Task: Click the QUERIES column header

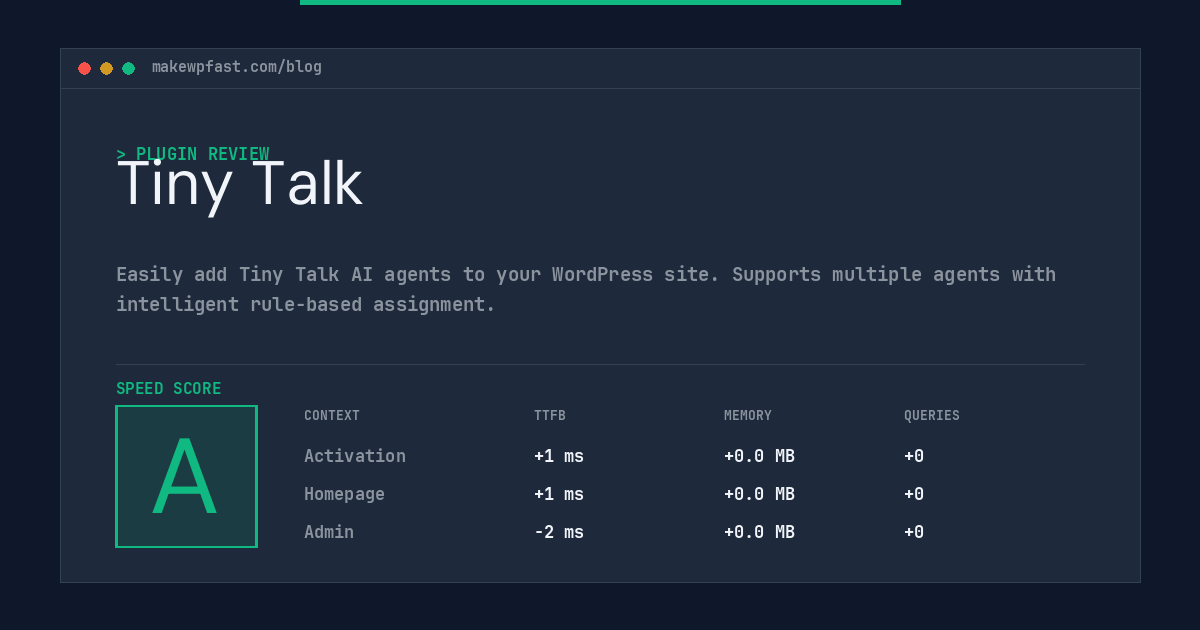Action: pyautogui.click(x=932, y=416)
